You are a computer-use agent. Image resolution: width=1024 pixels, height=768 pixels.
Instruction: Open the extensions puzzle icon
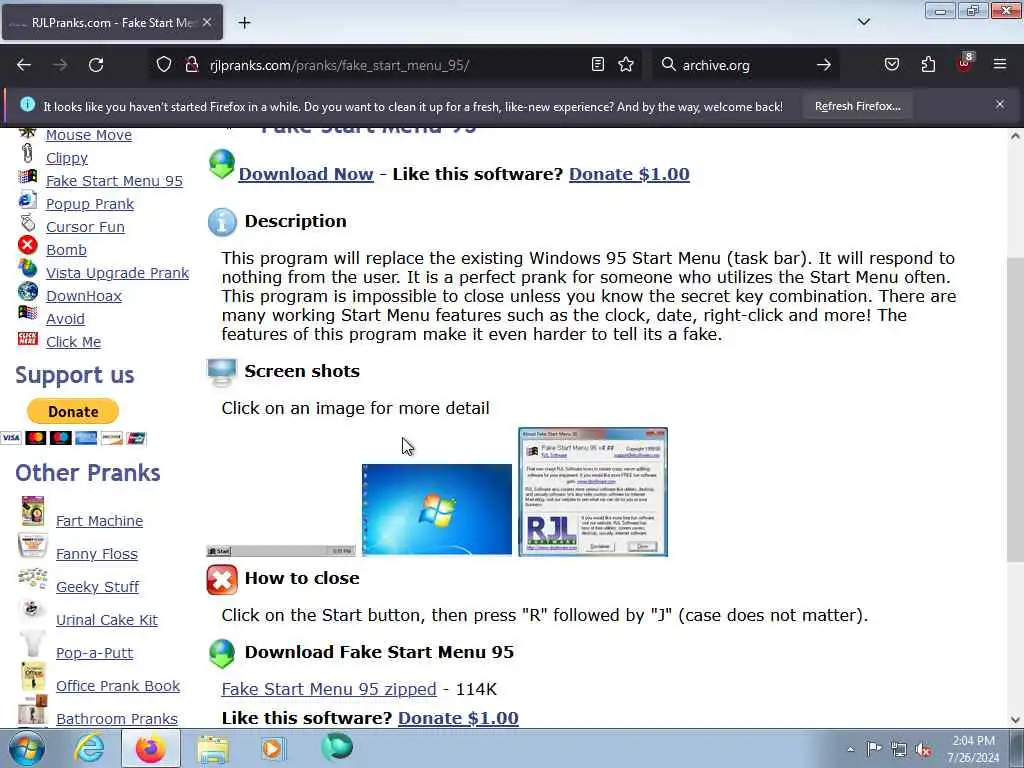pos(928,65)
